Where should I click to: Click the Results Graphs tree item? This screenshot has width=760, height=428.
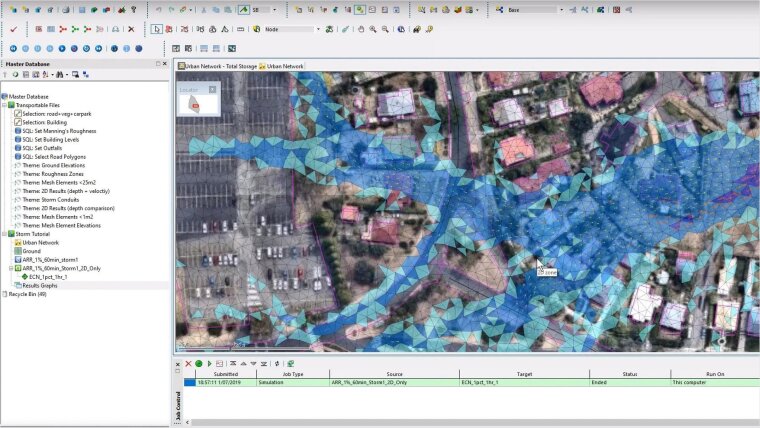(42, 285)
